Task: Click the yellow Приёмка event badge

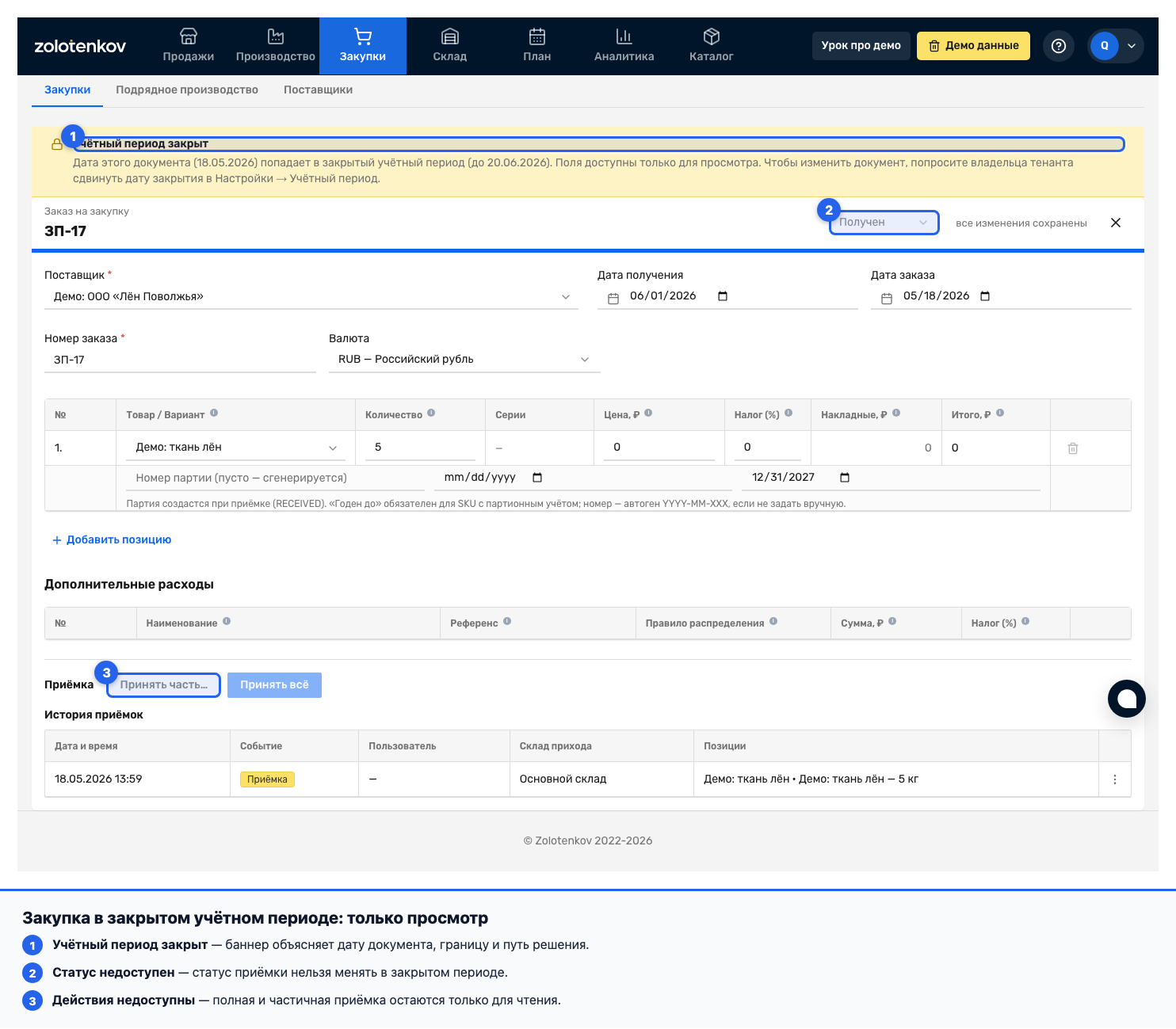Action: tap(267, 779)
